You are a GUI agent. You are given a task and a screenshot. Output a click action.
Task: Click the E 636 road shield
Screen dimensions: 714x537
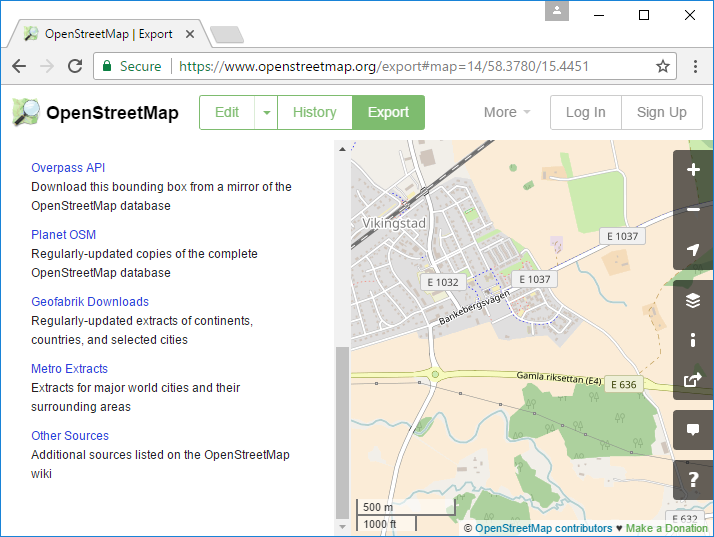(x=623, y=384)
